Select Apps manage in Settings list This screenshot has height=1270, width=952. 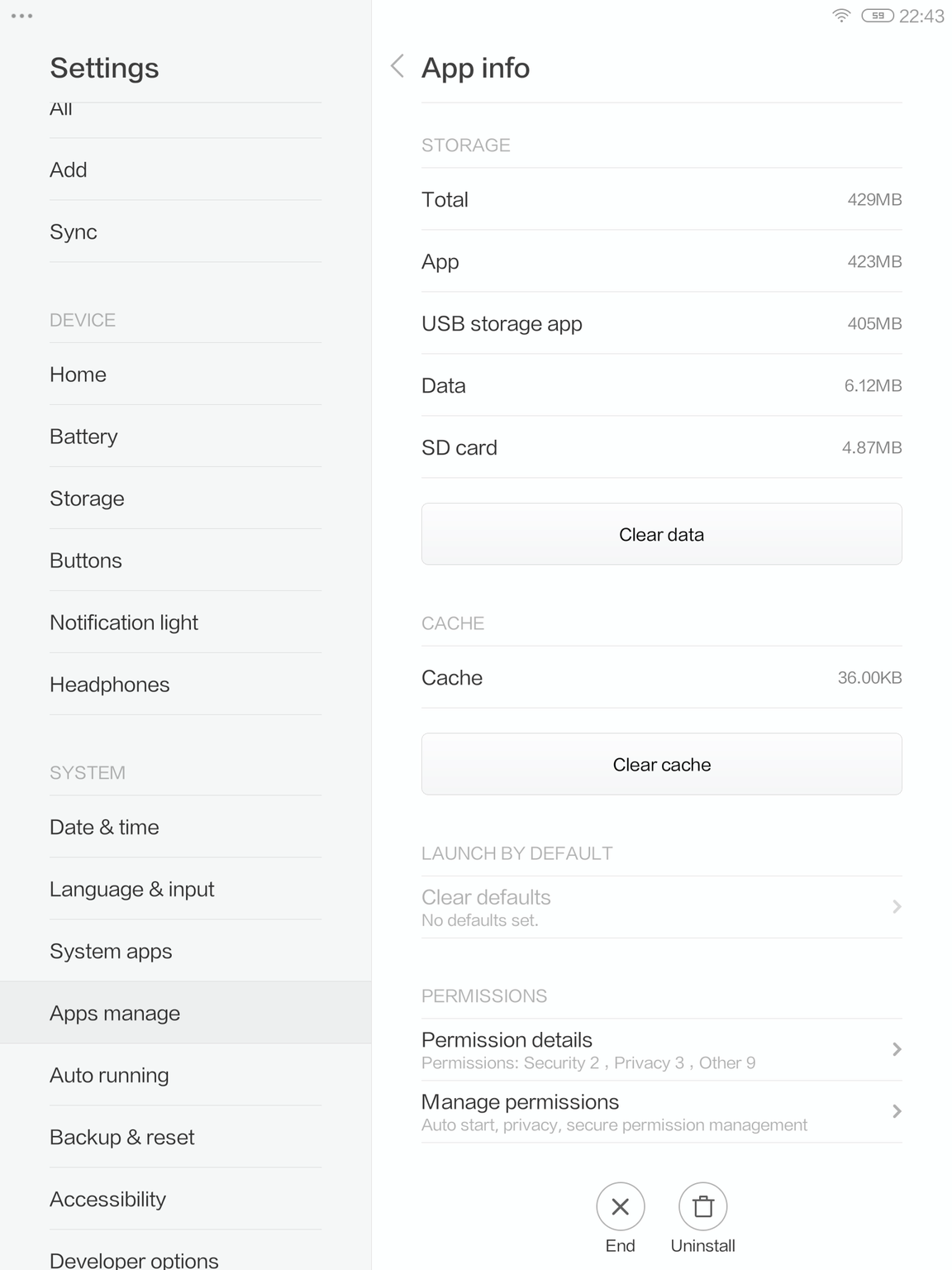click(x=115, y=1013)
